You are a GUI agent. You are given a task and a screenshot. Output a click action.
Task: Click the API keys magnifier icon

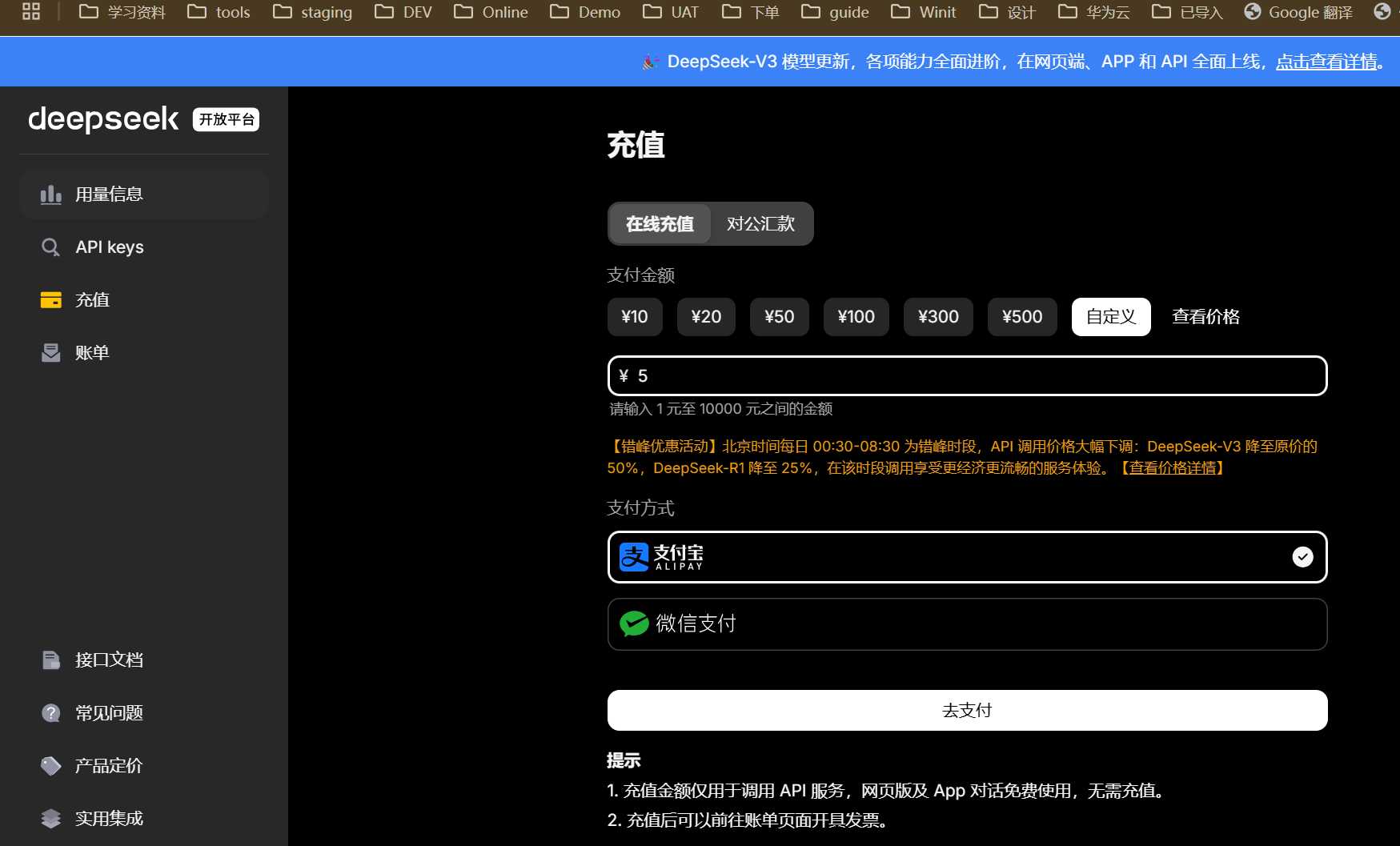(51, 247)
